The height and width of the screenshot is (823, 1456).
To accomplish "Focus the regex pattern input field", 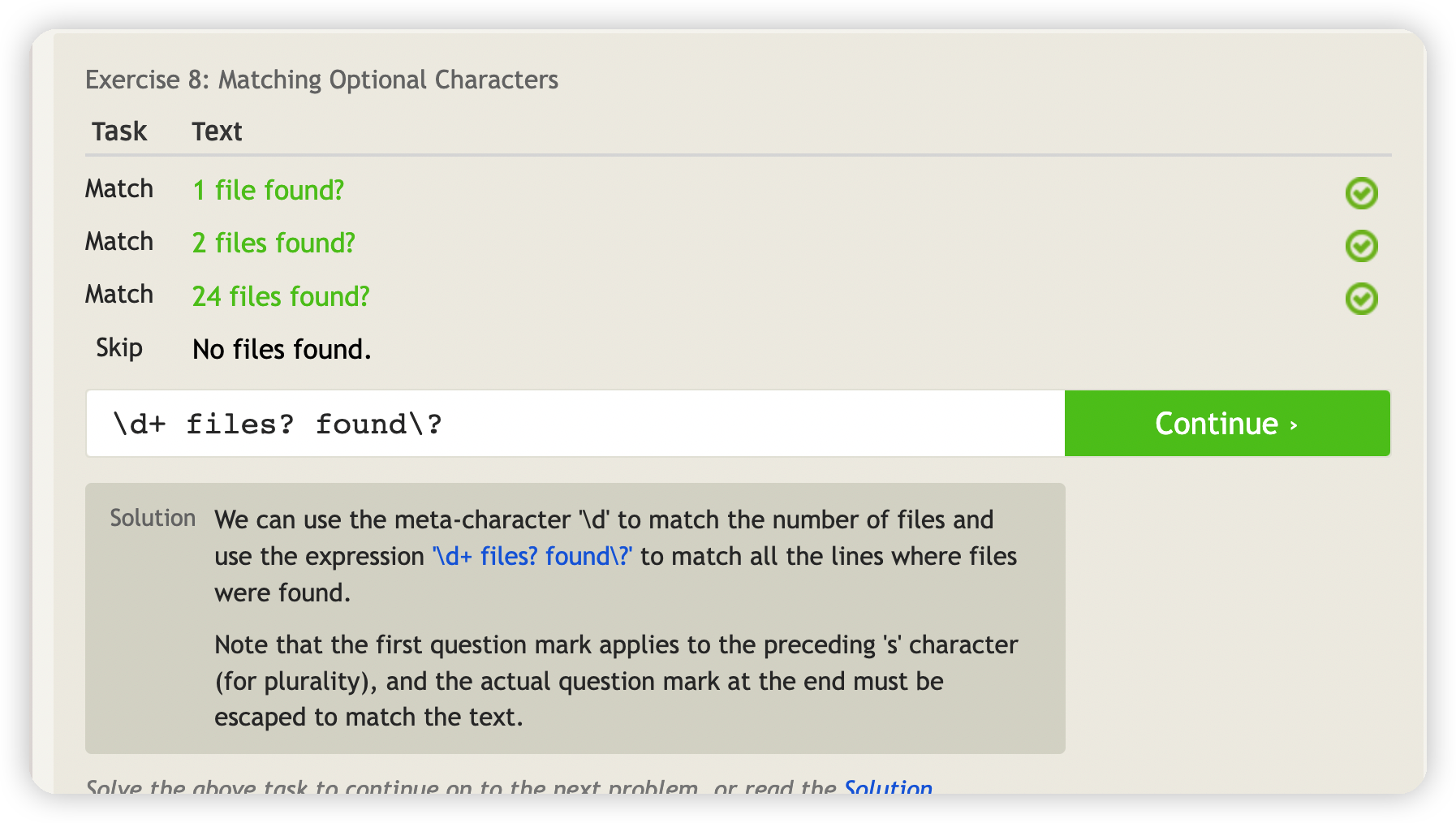I will pyautogui.click(x=575, y=424).
